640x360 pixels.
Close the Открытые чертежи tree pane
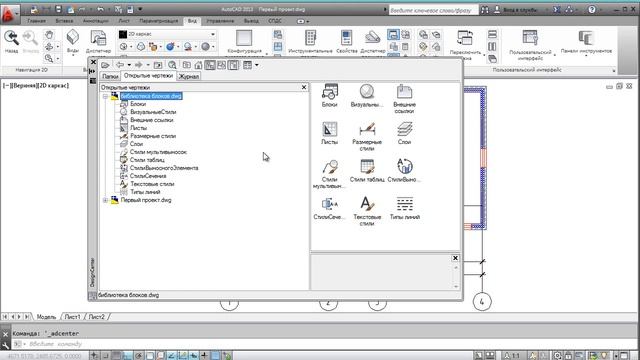[304, 87]
